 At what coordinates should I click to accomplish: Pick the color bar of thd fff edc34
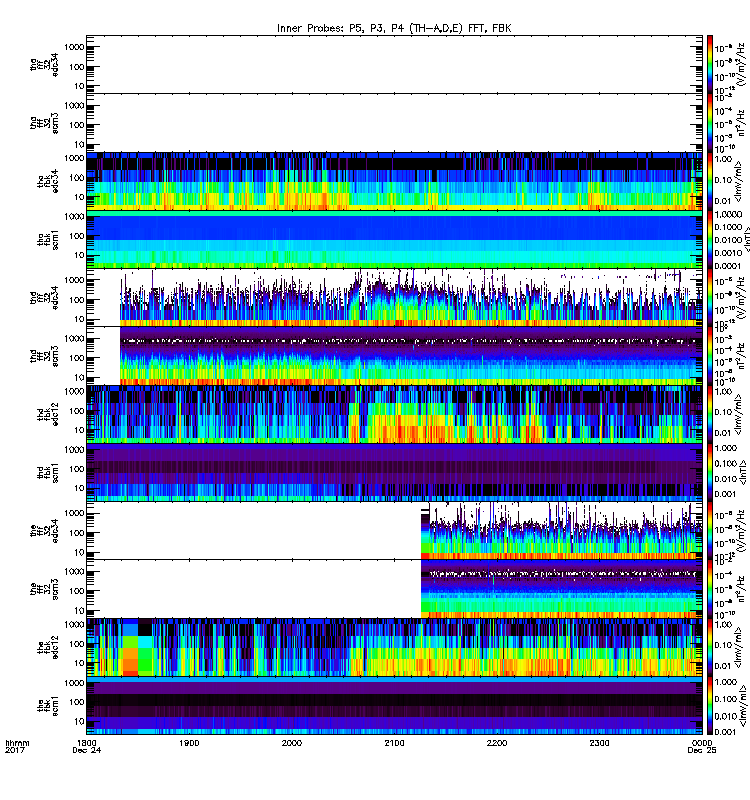click(710, 297)
